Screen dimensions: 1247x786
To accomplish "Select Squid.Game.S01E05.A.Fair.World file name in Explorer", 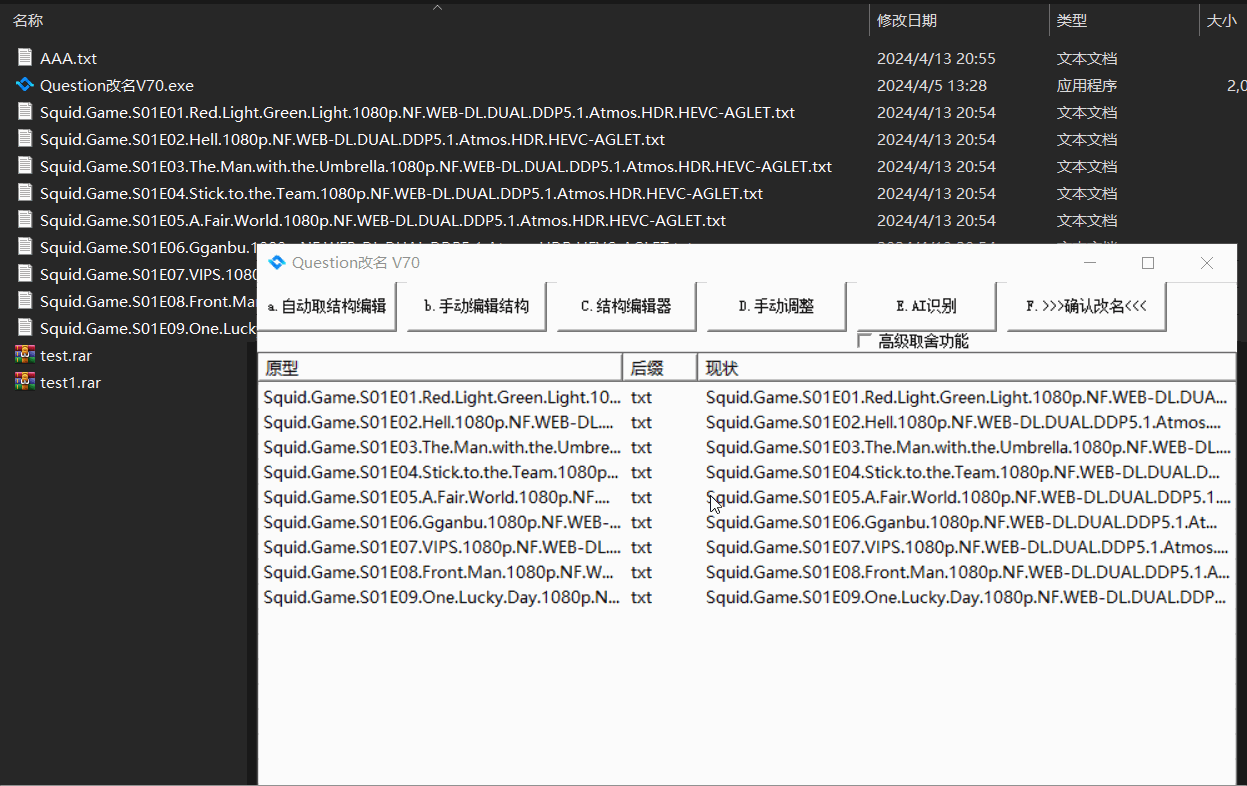I will coord(383,221).
